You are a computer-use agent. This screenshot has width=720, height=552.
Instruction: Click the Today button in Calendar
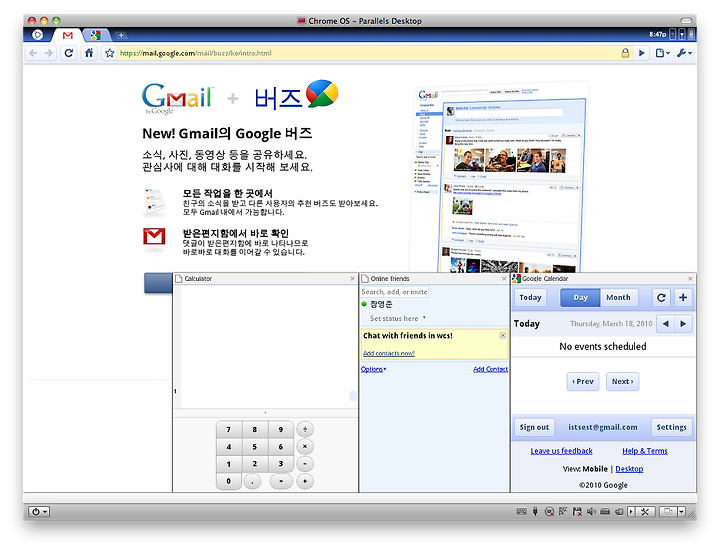(530, 298)
